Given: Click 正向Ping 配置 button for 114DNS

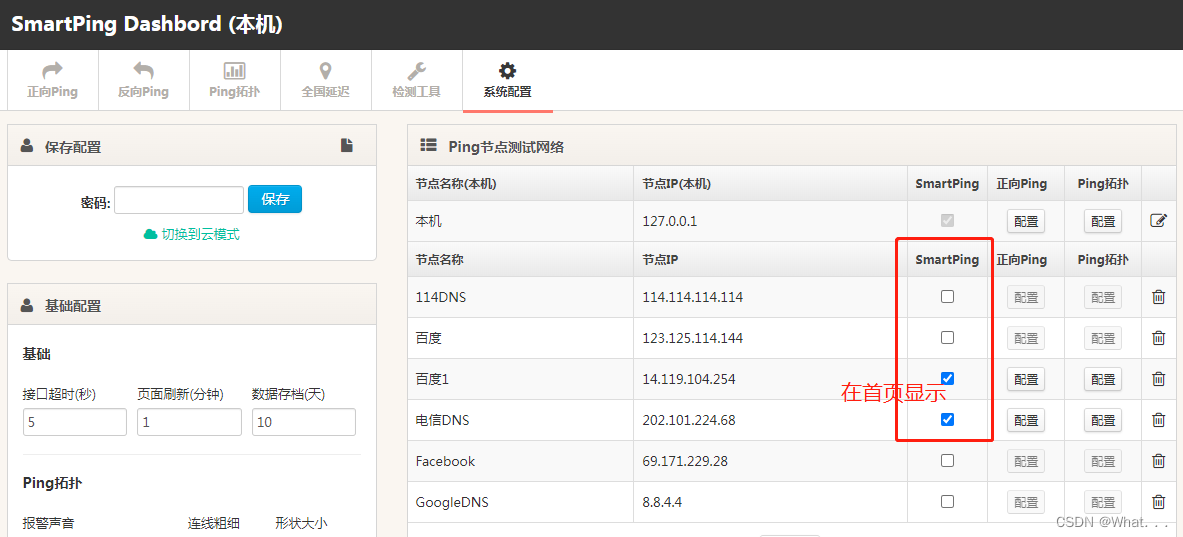Looking at the screenshot, I should [1026, 297].
